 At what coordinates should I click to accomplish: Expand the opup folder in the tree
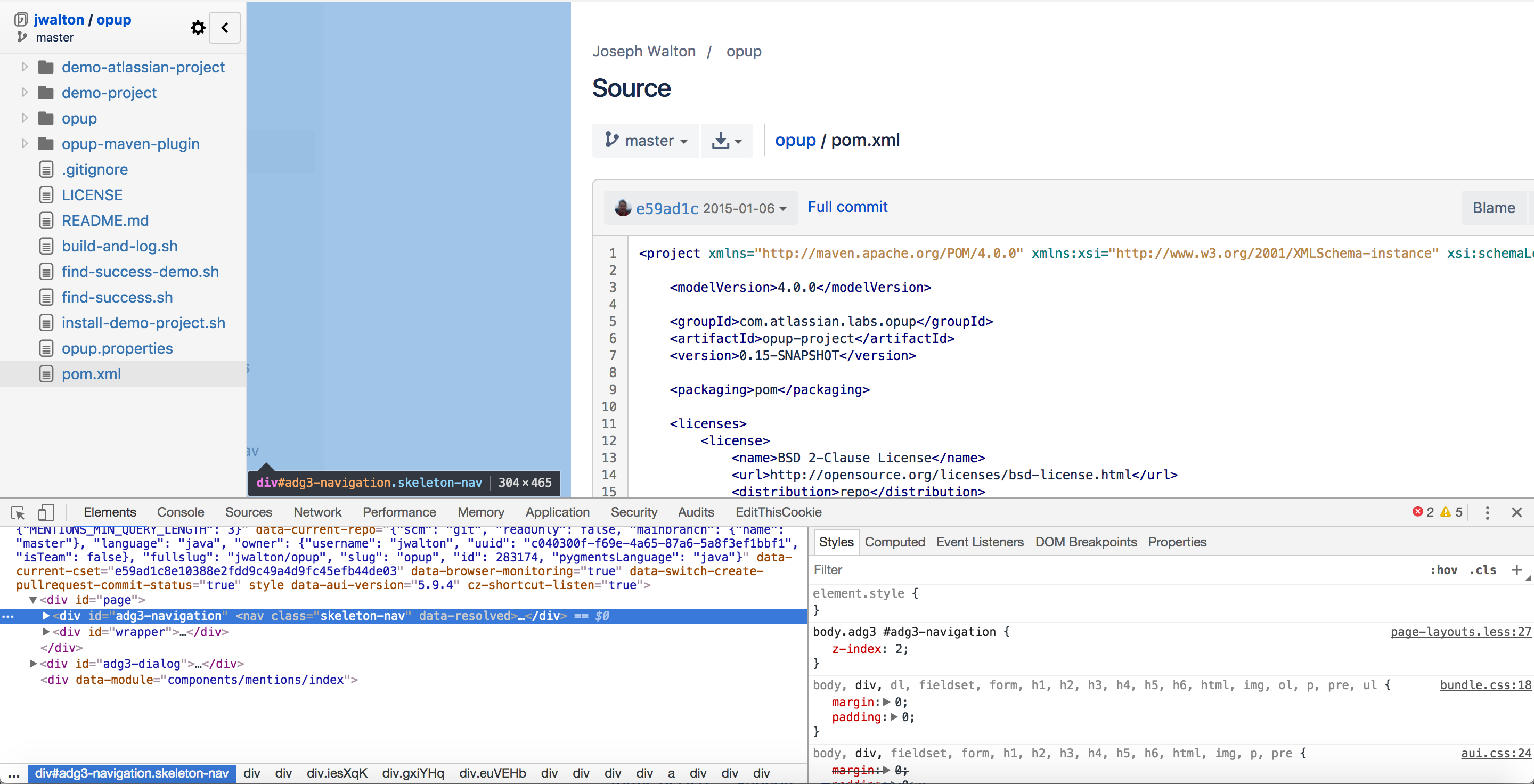[25, 118]
